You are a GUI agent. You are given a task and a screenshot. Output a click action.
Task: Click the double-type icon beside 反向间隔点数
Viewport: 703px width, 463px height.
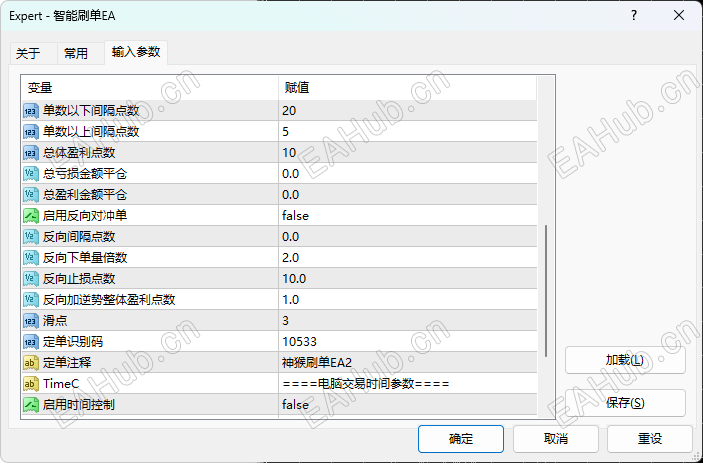click(x=31, y=237)
